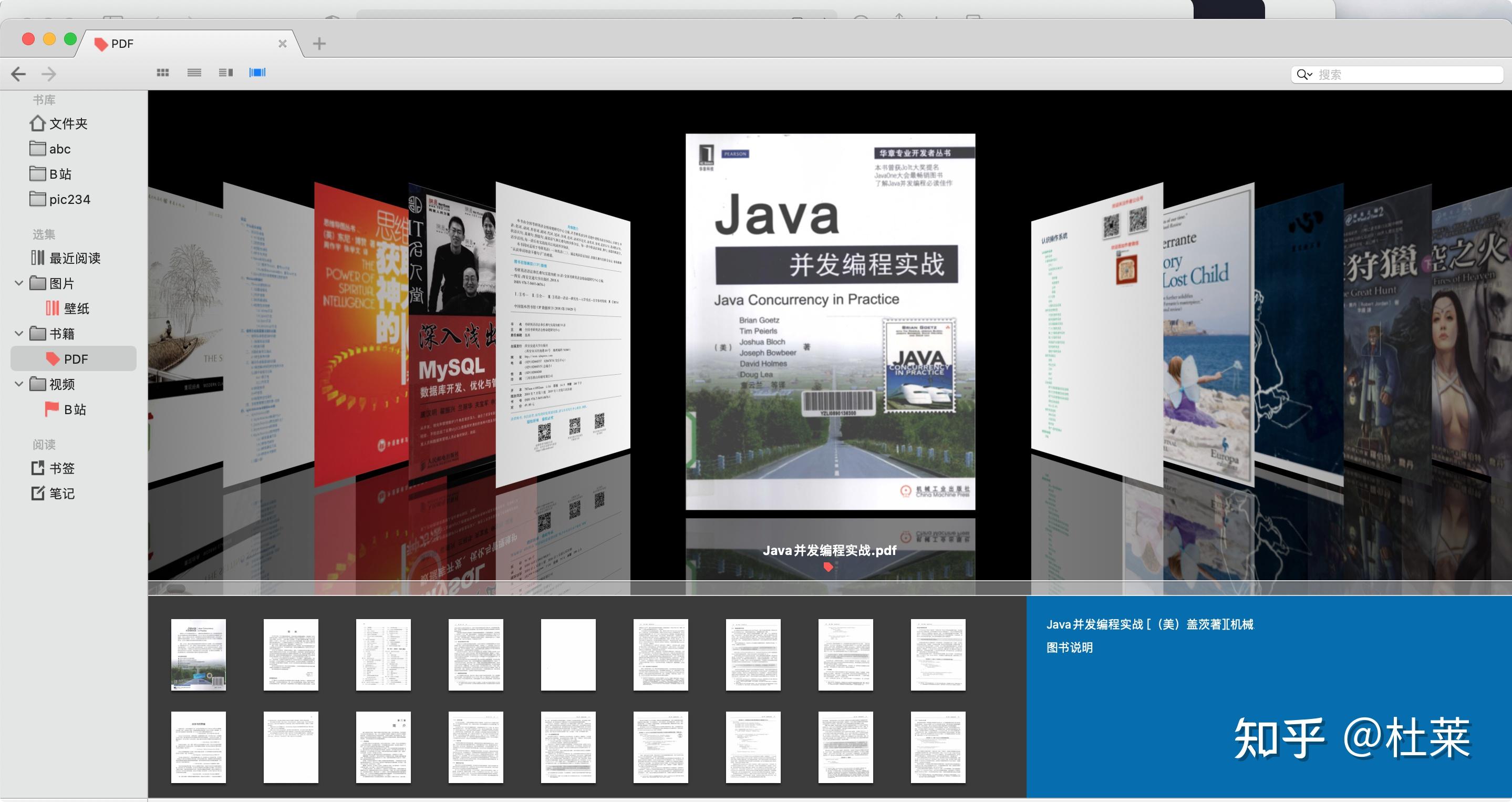Open search options magnifier dropdown
The width and height of the screenshot is (1512, 802).
coord(1304,75)
